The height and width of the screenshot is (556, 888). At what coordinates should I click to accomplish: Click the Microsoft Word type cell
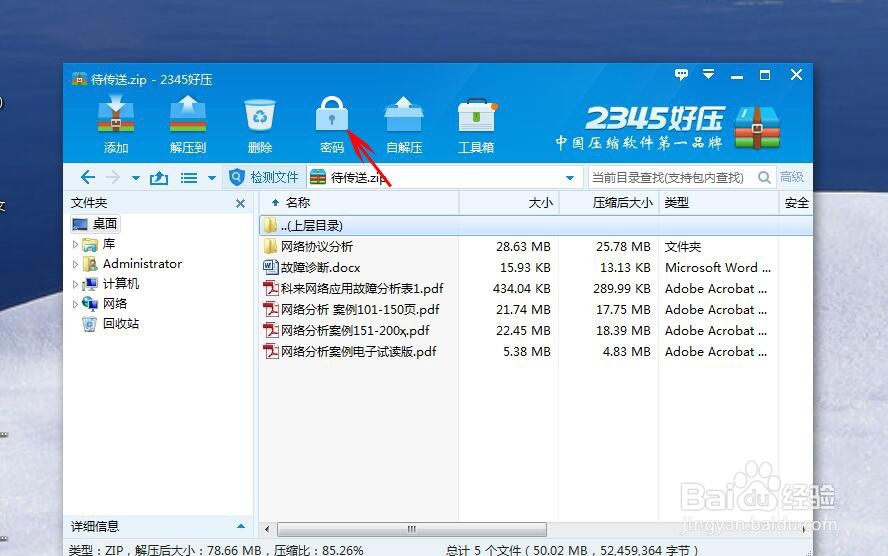pyautogui.click(x=718, y=267)
